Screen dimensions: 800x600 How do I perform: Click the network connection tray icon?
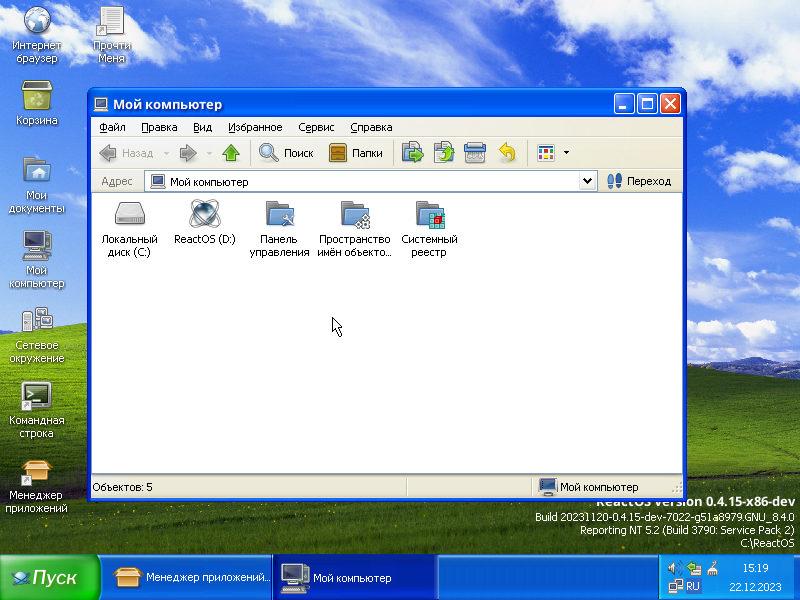(x=676, y=586)
